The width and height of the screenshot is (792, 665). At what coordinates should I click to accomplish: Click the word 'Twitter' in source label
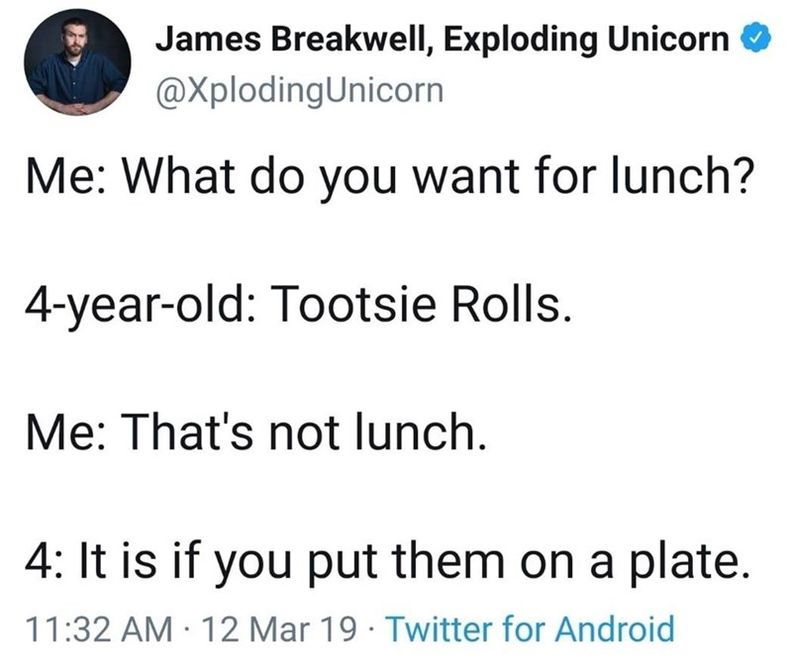point(439,629)
